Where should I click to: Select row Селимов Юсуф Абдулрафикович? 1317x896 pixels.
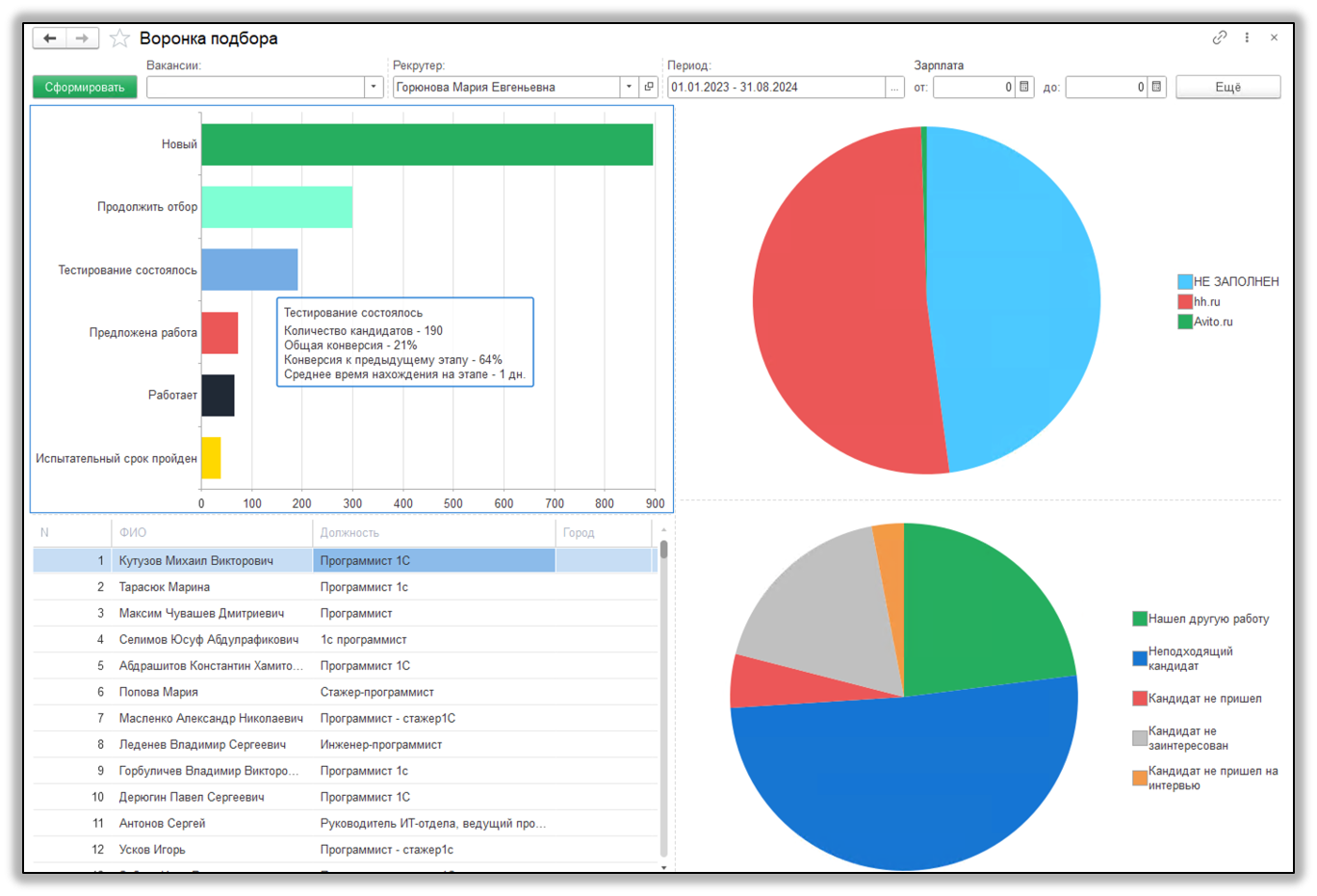(346, 640)
